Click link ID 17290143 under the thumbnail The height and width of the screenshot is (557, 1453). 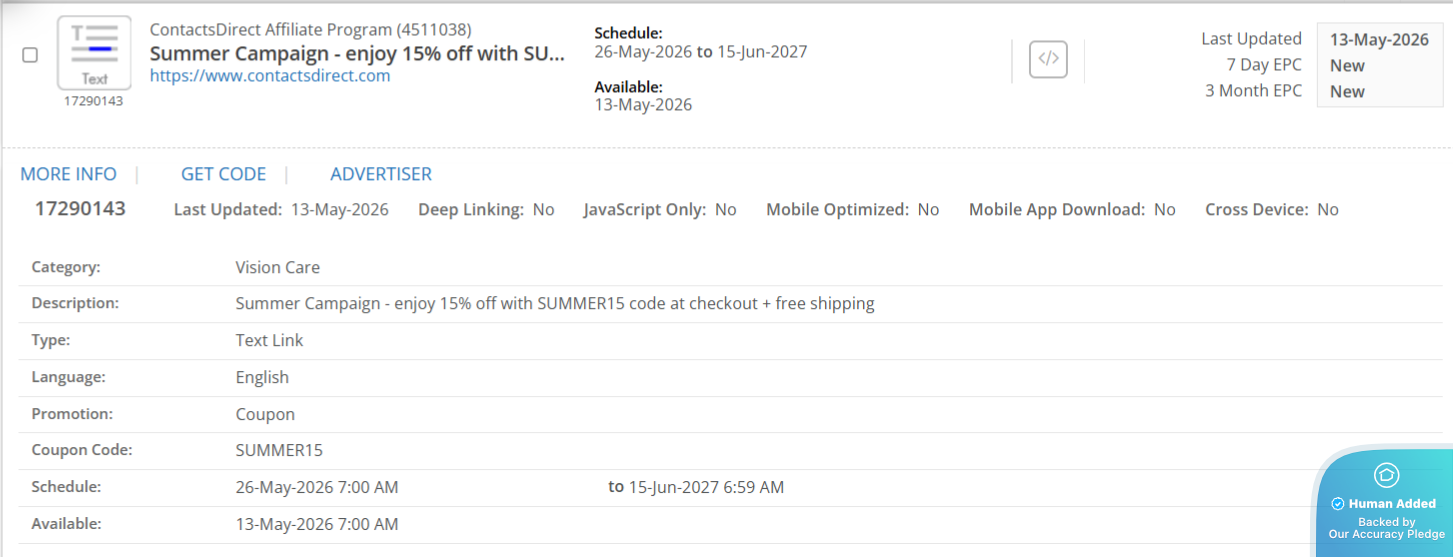point(94,101)
